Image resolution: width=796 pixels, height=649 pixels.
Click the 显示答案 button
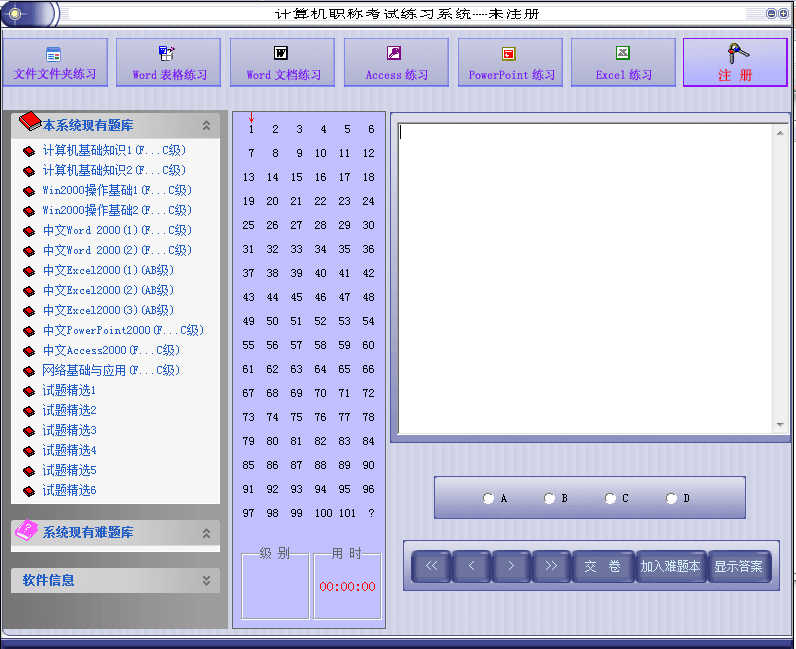(x=738, y=566)
